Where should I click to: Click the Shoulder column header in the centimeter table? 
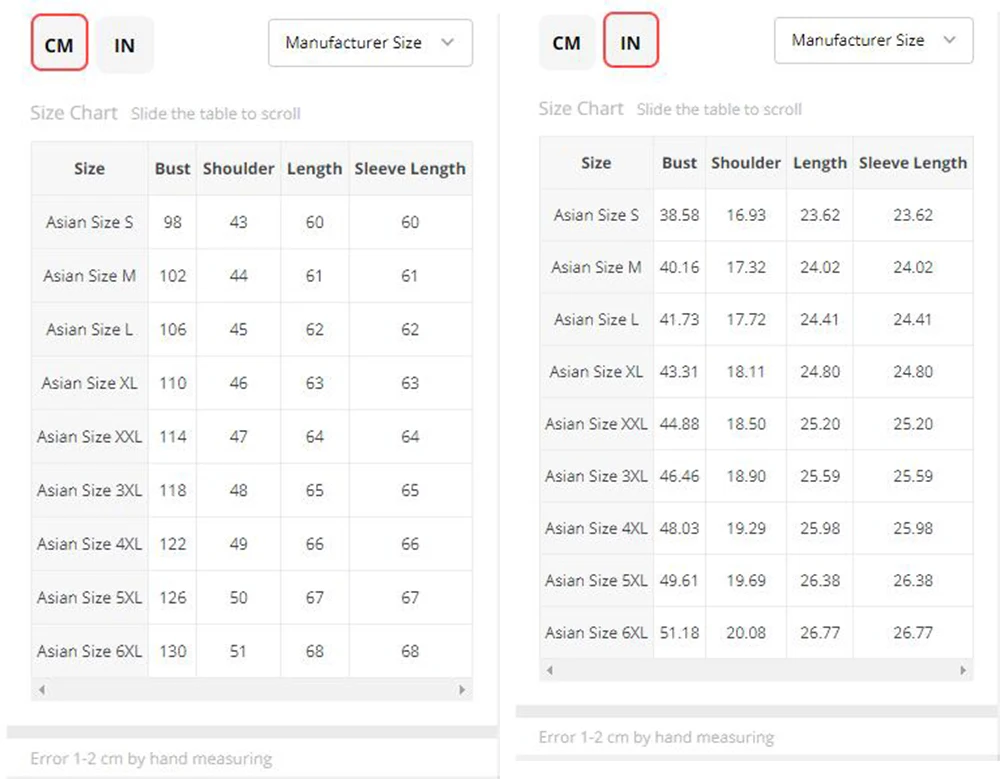tap(238, 169)
